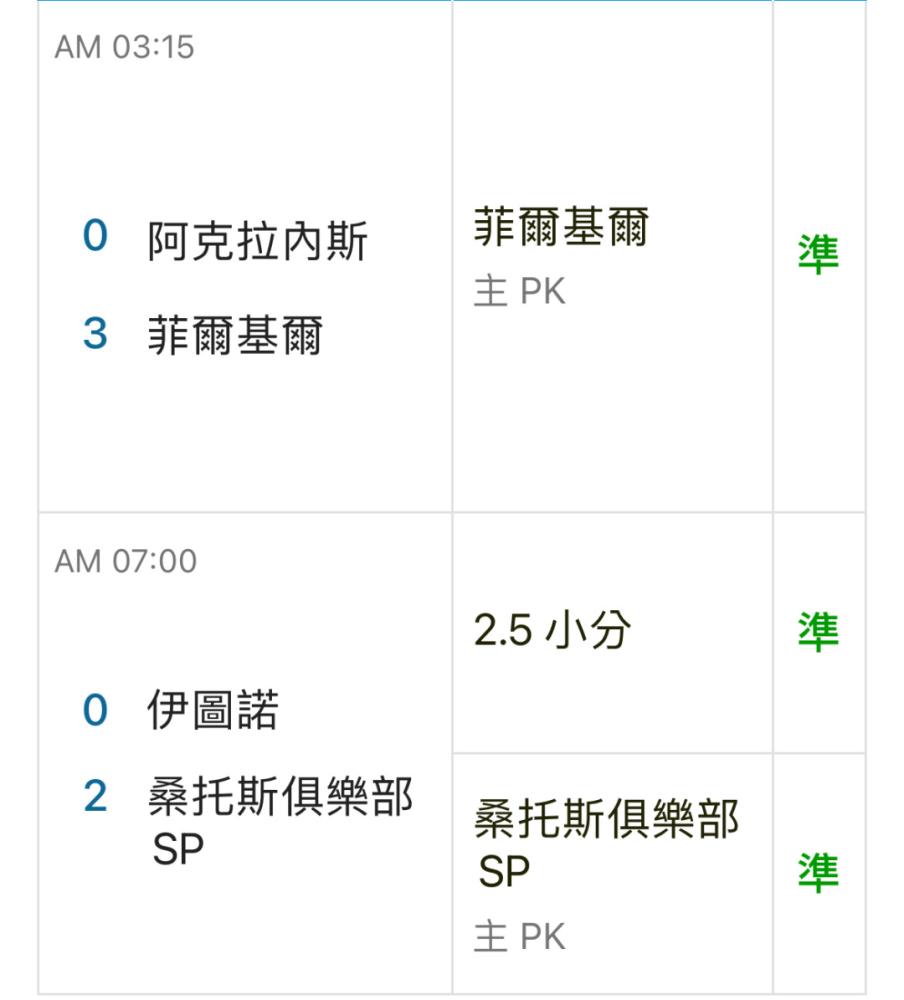Click the score 2 for 桑托斯俱樂部
904x1000 pixels.
pos(95,797)
